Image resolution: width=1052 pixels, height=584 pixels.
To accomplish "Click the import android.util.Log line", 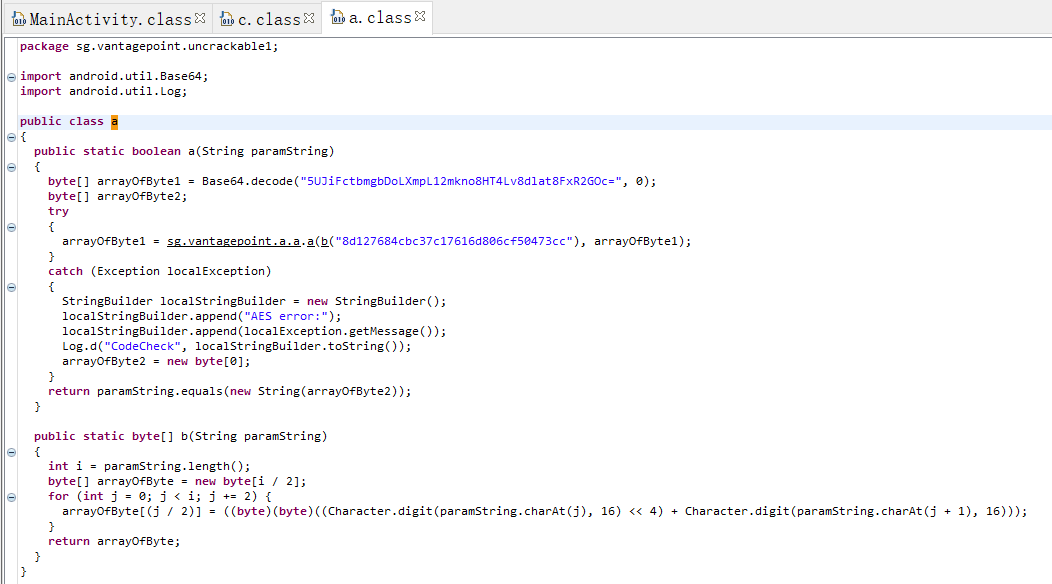I will 103,91.
